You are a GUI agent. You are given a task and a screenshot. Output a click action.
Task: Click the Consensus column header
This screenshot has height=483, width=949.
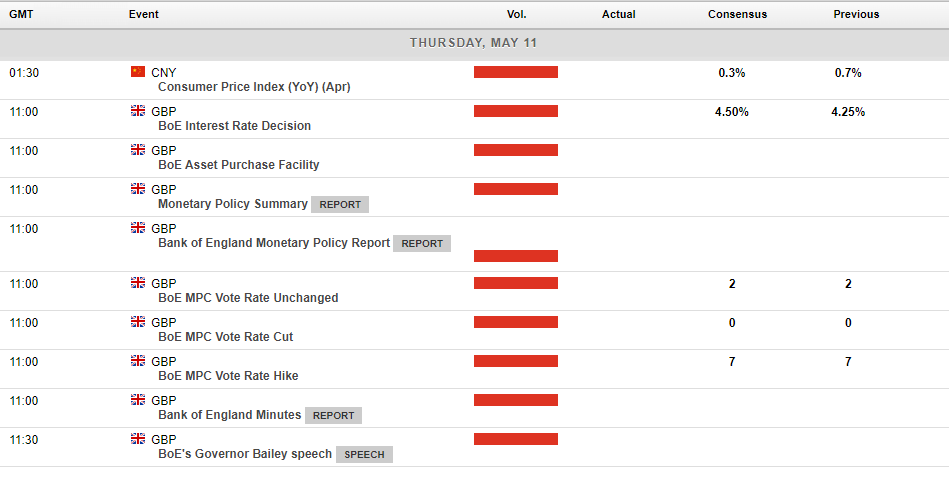[737, 14]
